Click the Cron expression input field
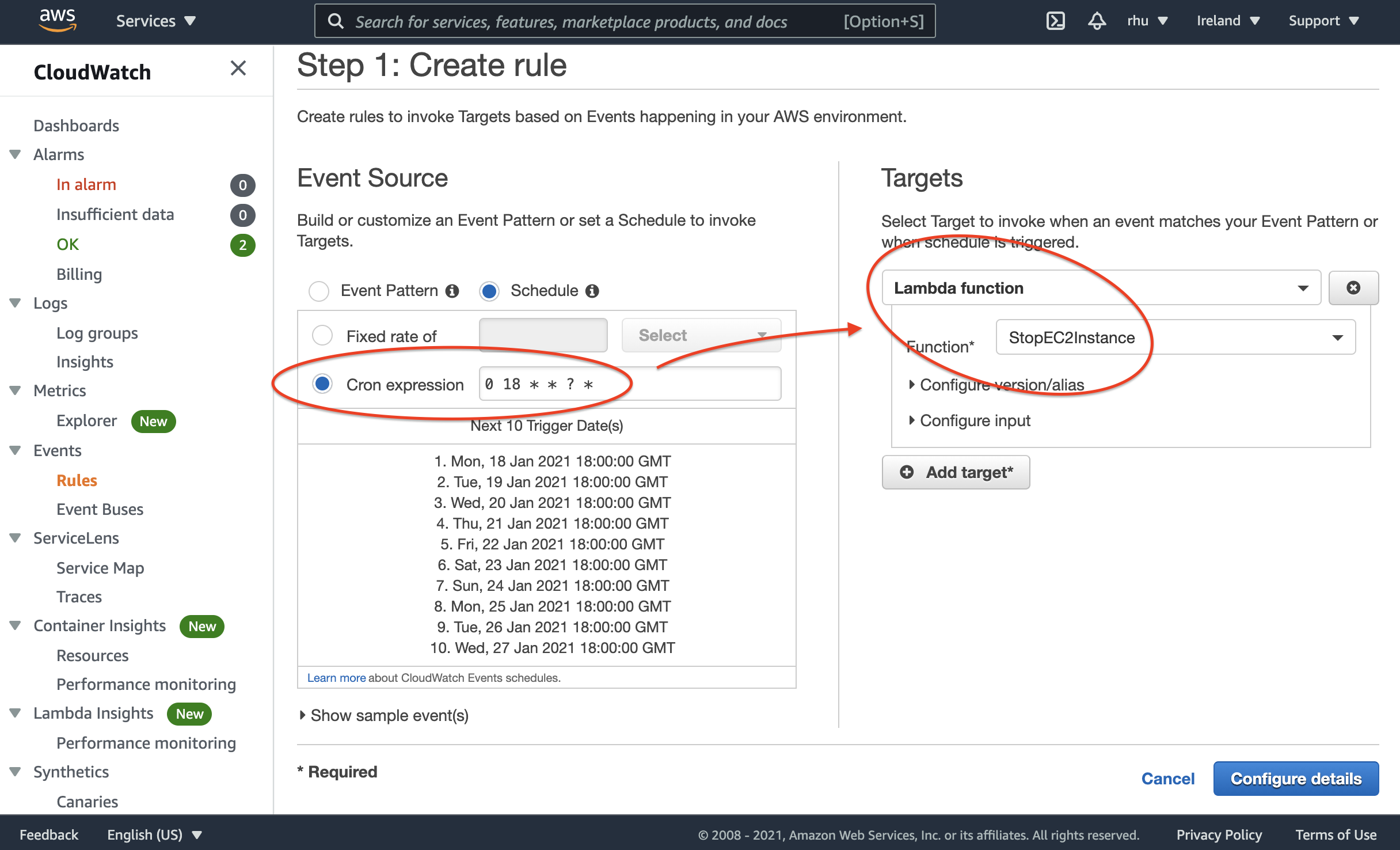 [630, 384]
